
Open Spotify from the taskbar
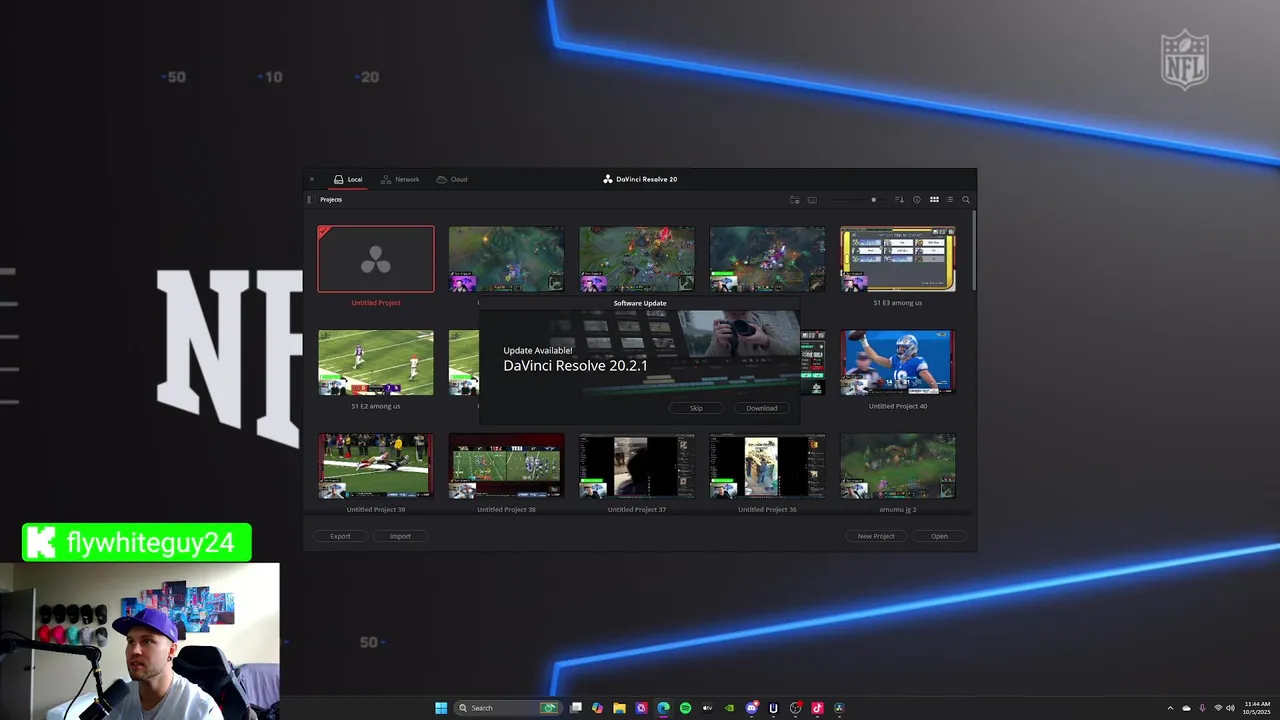point(685,708)
